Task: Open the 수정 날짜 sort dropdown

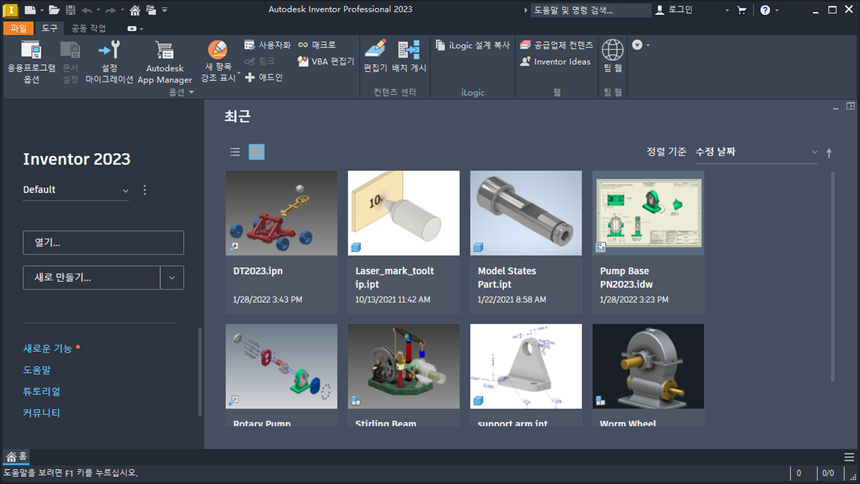Action: pos(756,152)
